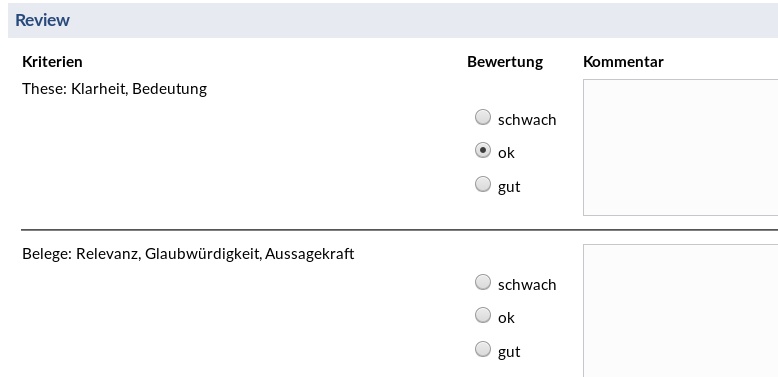This screenshot has width=778, height=377.
Task: Click the 'Belege: Relevanz, Glaubwürdigkeit, Aussagekraft' text
Action: click(x=188, y=254)
